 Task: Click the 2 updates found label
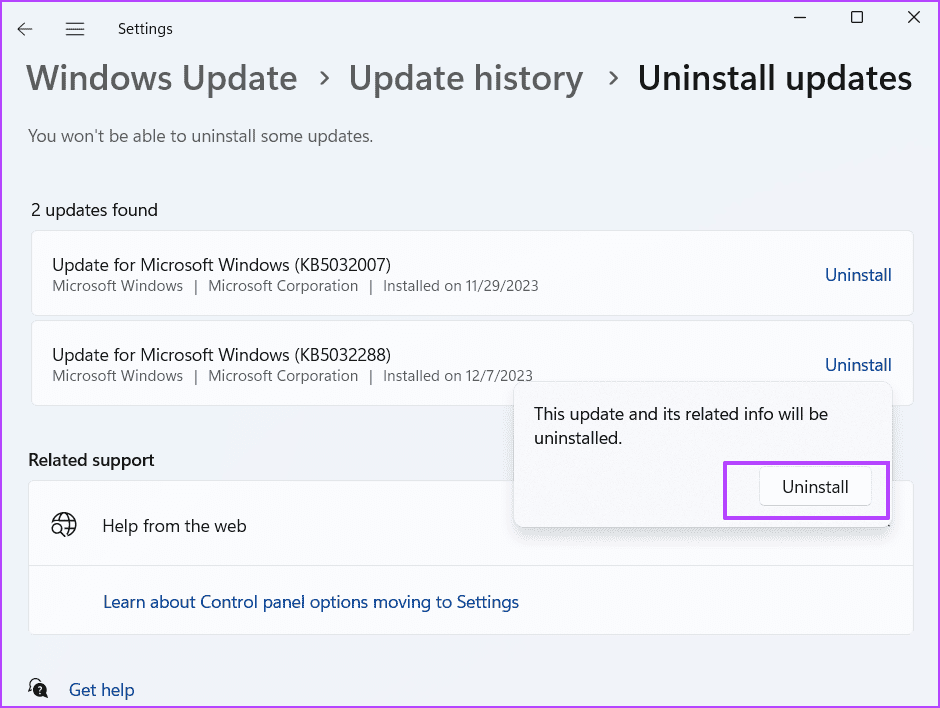tap(94, 210)
